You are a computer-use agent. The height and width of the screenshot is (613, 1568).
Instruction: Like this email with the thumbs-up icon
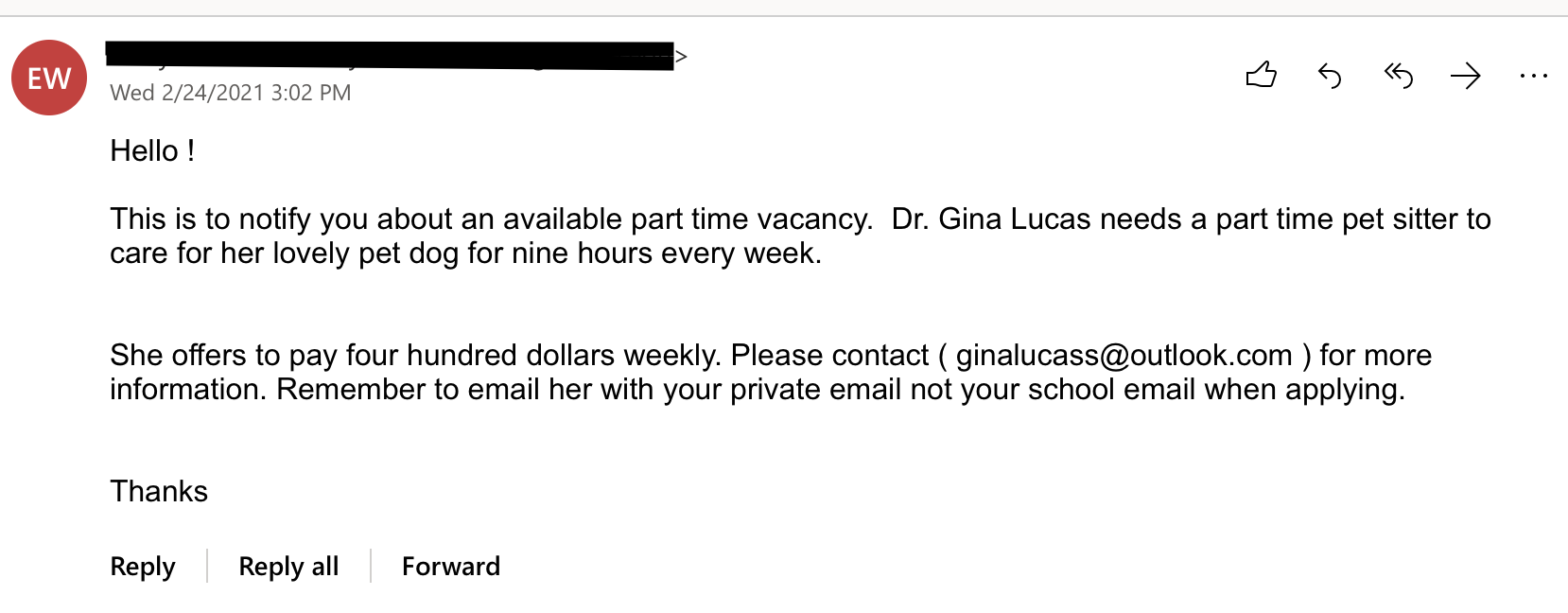click(x=1262, y=75)
